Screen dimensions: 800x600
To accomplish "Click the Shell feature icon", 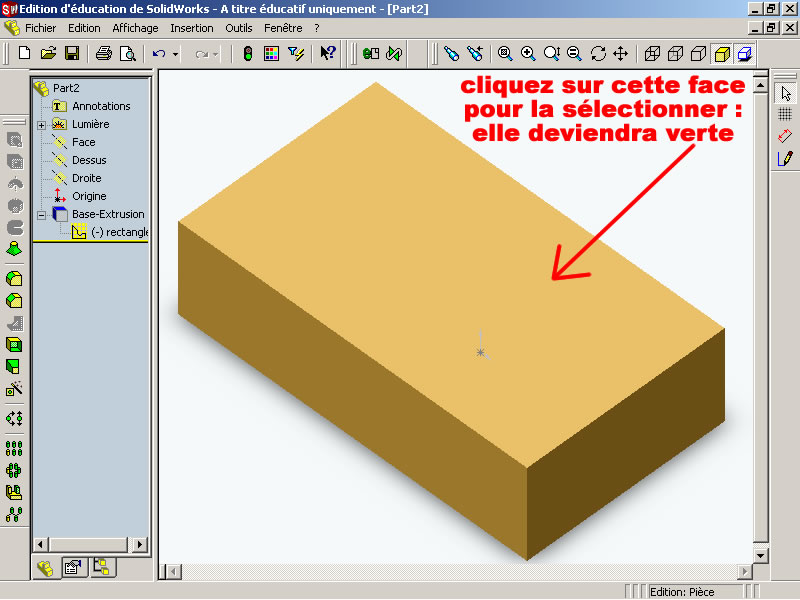I will [14, 345].
